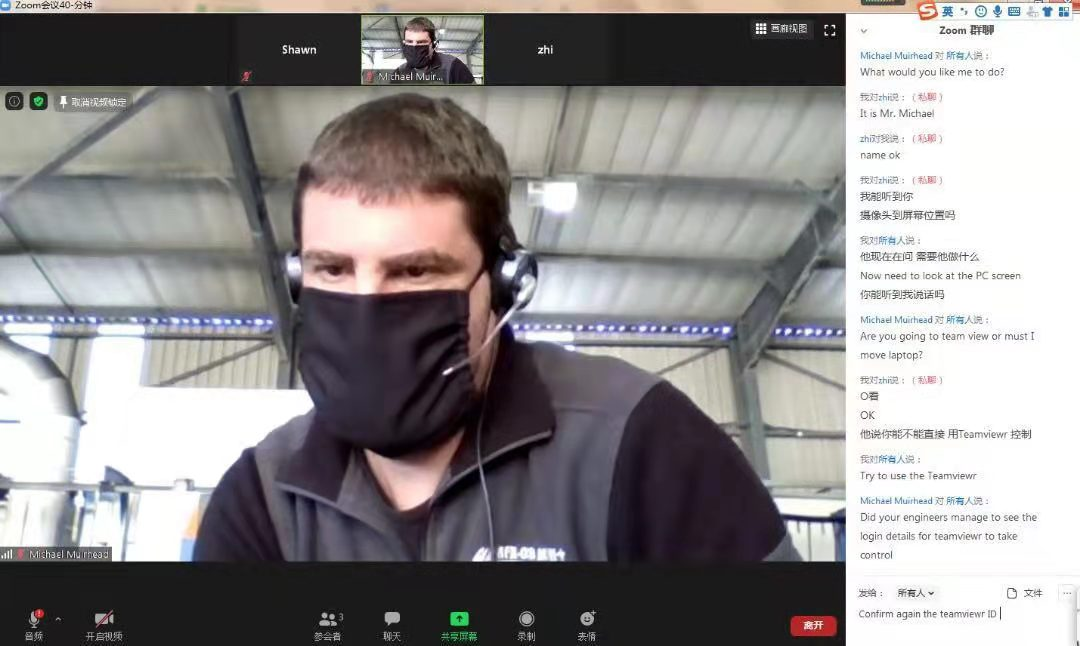The width and height of the screenshot is (1080, 646).
Task: Collapse chat panel using header chevron
Action: click(x=864, y=31)
